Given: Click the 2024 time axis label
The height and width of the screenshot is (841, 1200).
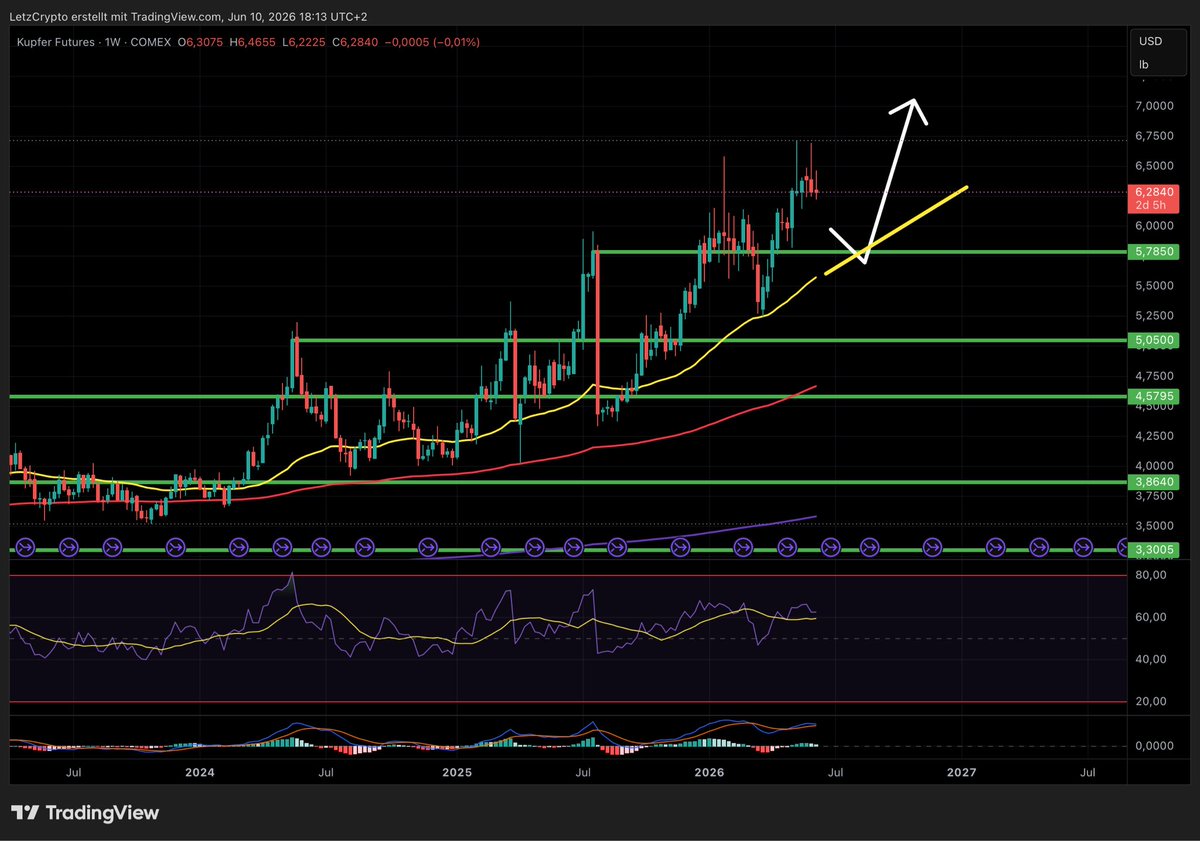Looking at the screenshot, I should pyautogui.click(x=200, y=772).
